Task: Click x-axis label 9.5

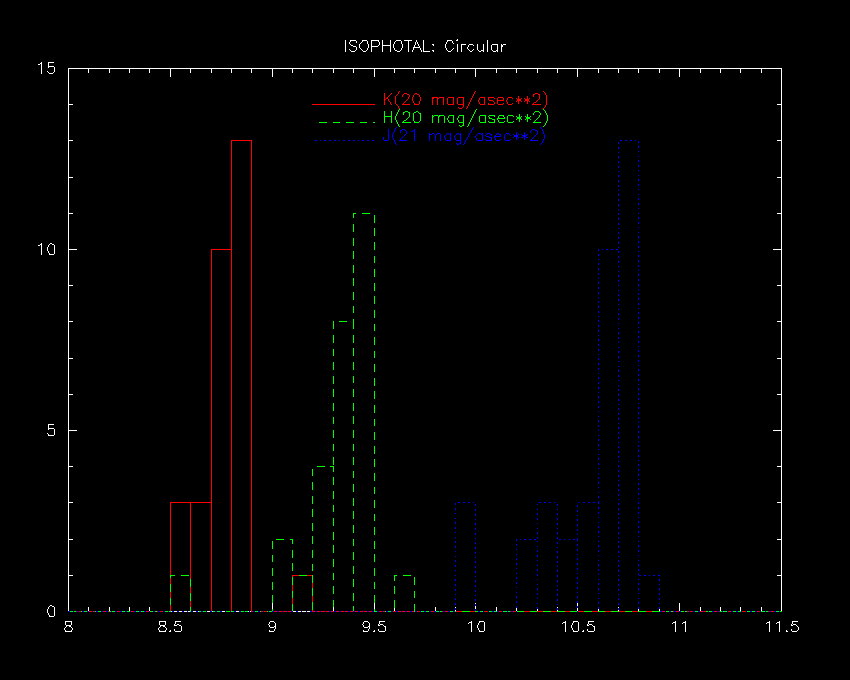Action: 374,627
